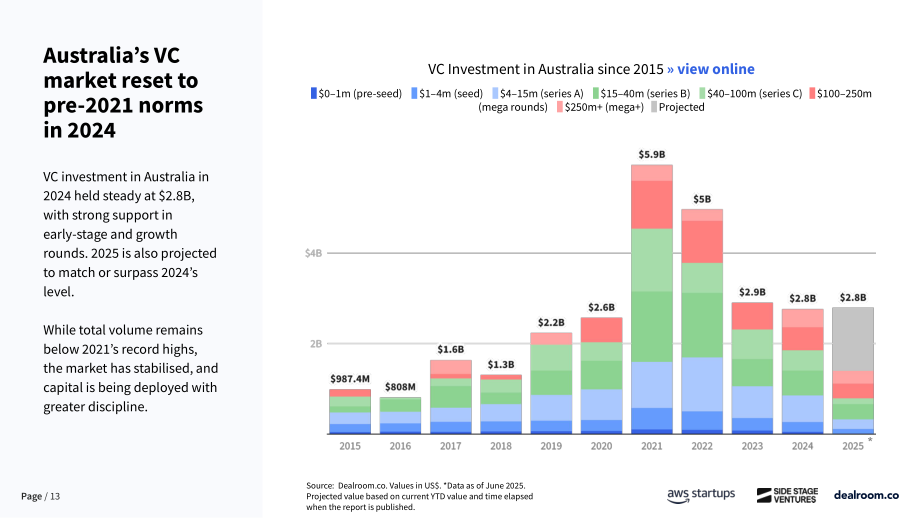Click the grey projected segment of 2025 bar
This screenshot has height=518, width=920.
click(x=853, y=339)
